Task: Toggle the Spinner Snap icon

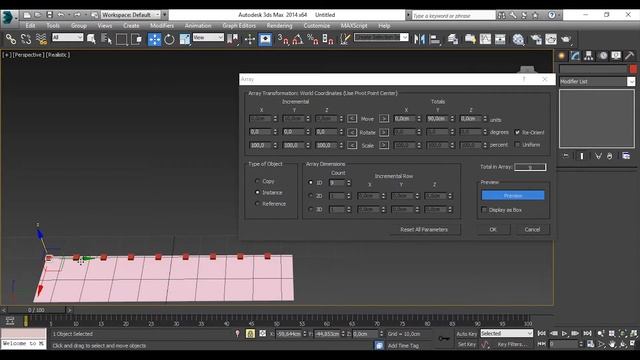Action: (x=328, y=39)
